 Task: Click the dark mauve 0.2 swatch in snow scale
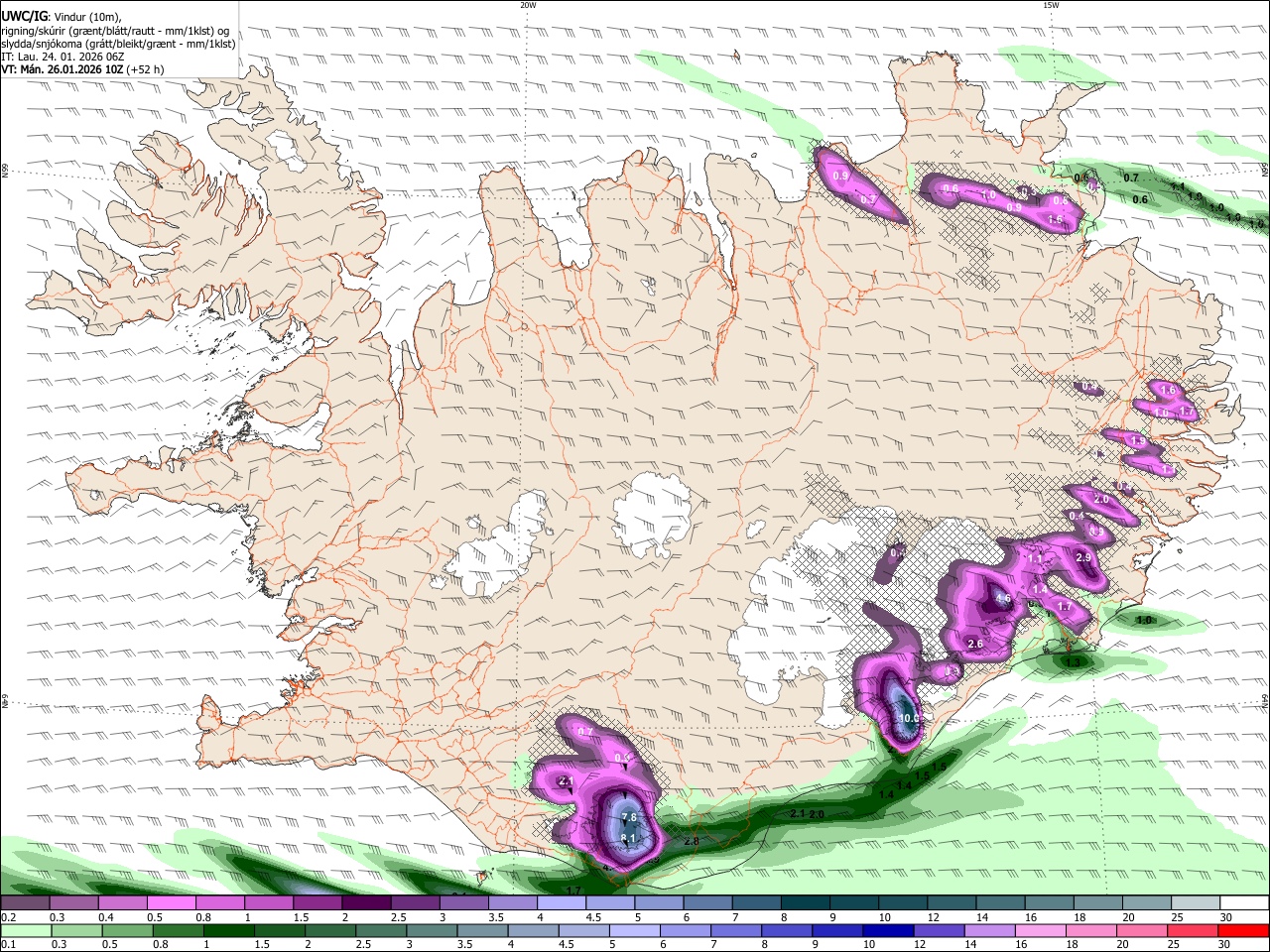point(25,903)
